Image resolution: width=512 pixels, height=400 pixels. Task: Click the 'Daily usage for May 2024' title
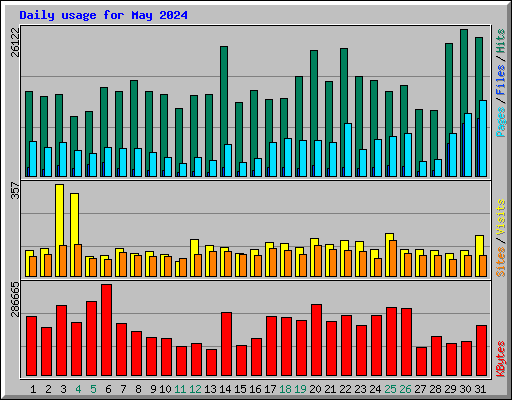click(103, 15)
